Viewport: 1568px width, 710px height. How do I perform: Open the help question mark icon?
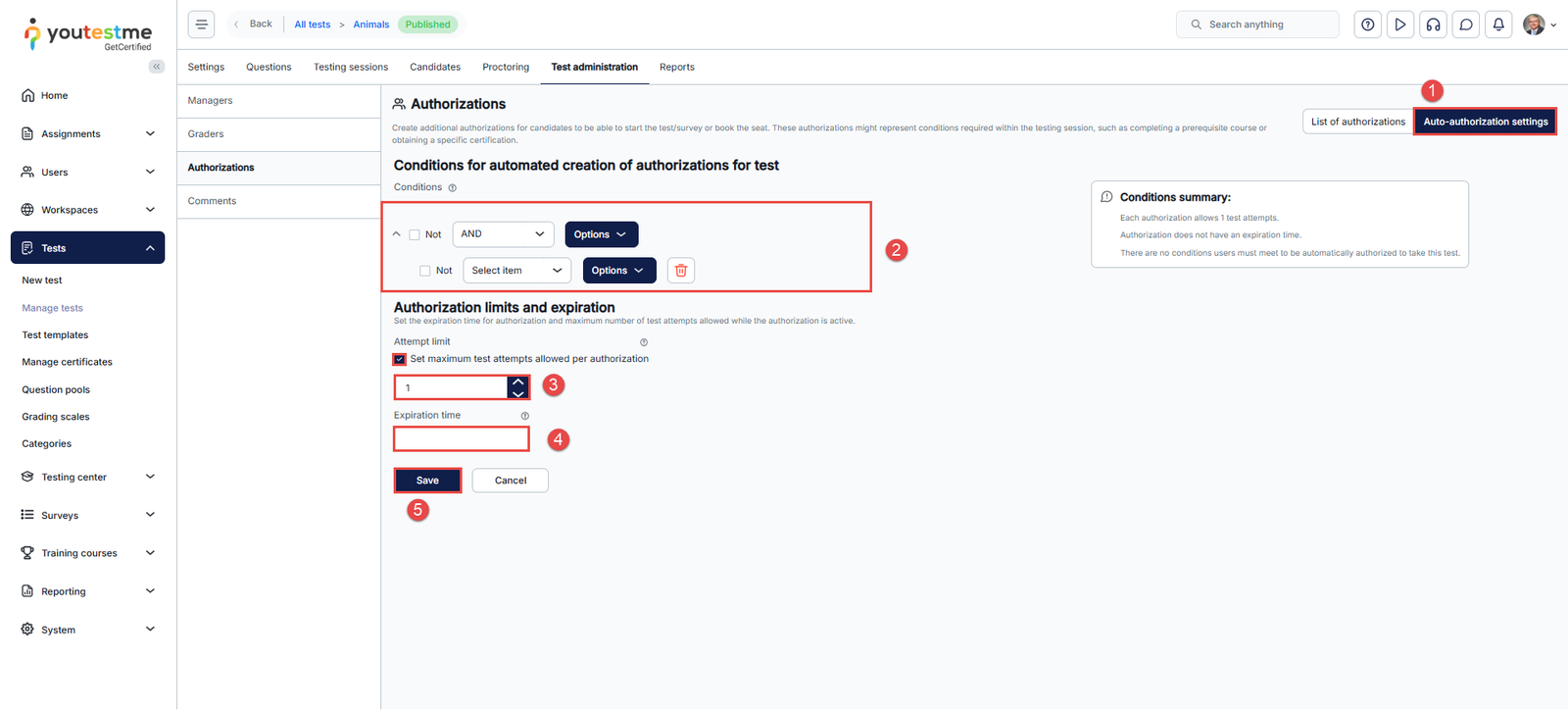click(x=1367, y=25)
